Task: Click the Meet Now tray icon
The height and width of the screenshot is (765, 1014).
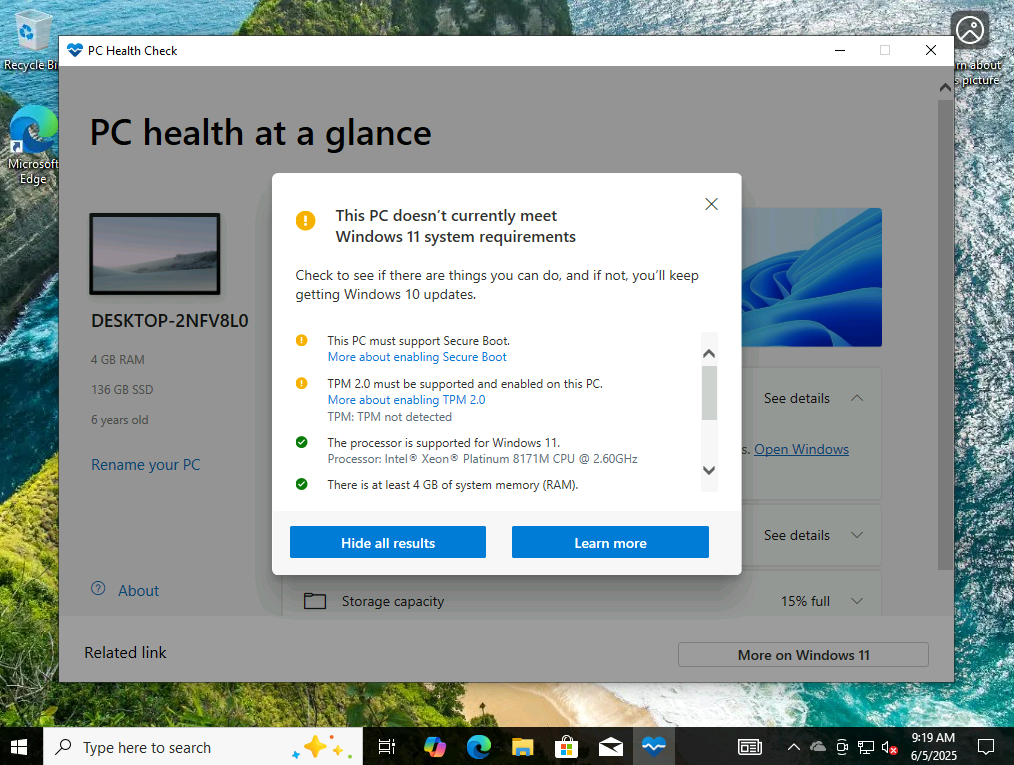Action: click(842, 748)
